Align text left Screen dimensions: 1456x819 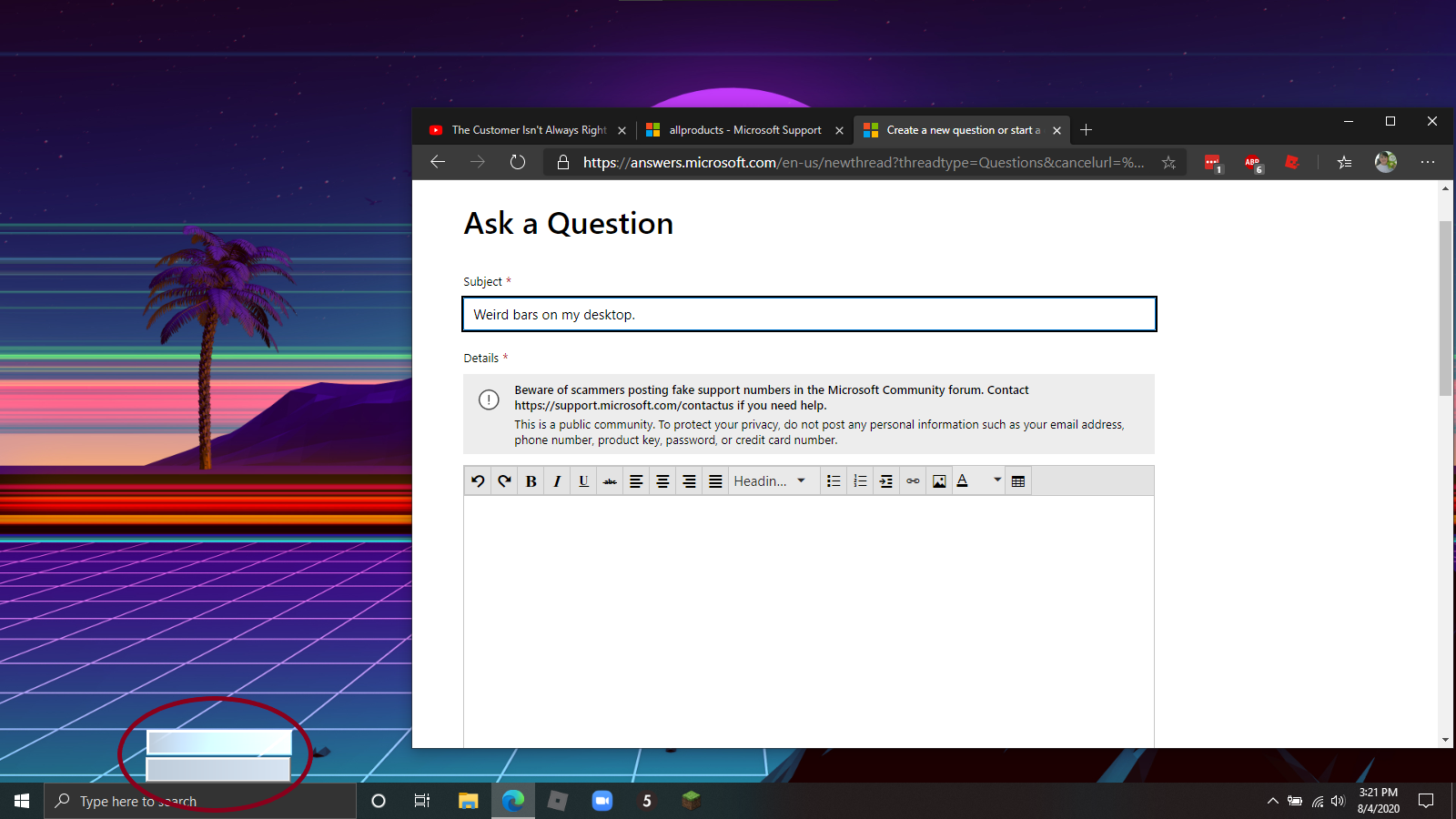tap(636, 481)
